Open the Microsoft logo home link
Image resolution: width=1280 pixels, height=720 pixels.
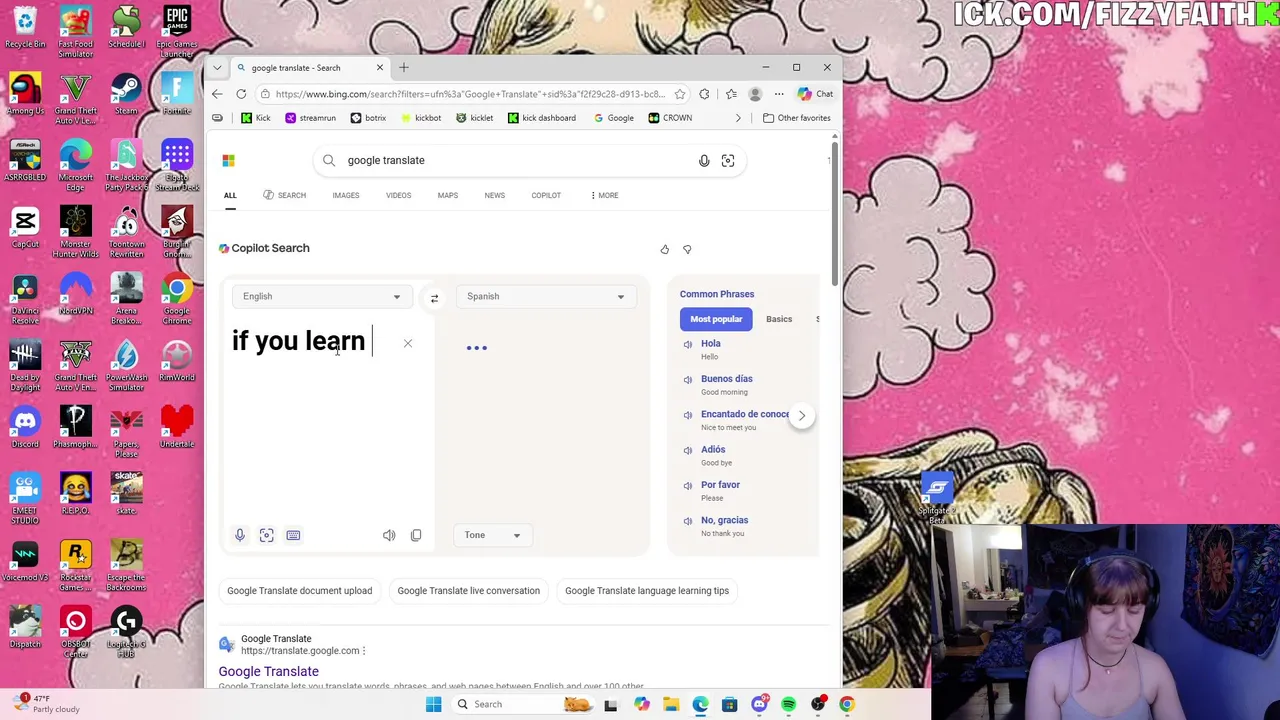(x=228, y=160)
